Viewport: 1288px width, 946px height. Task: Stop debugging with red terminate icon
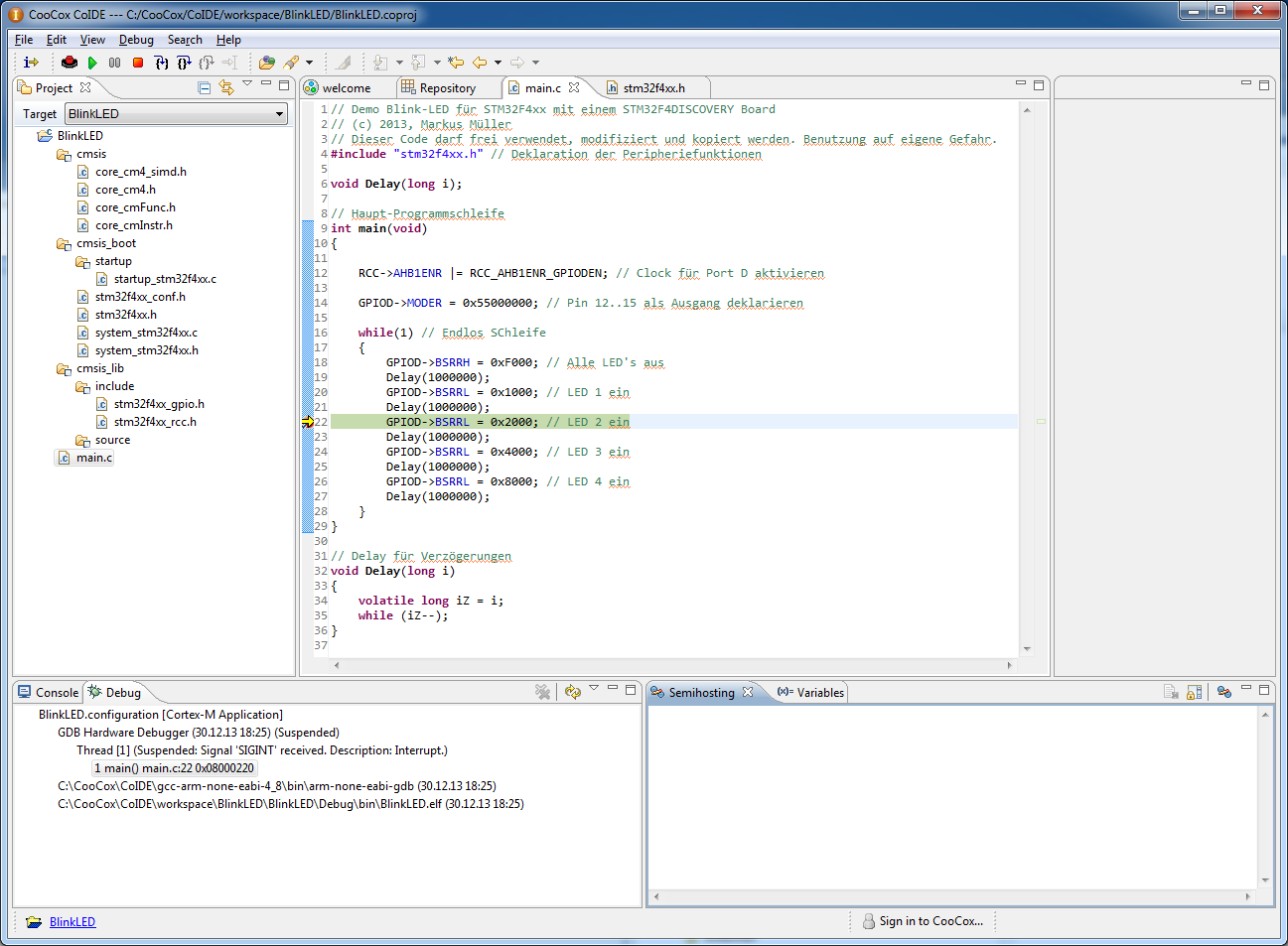pos(138,63)
